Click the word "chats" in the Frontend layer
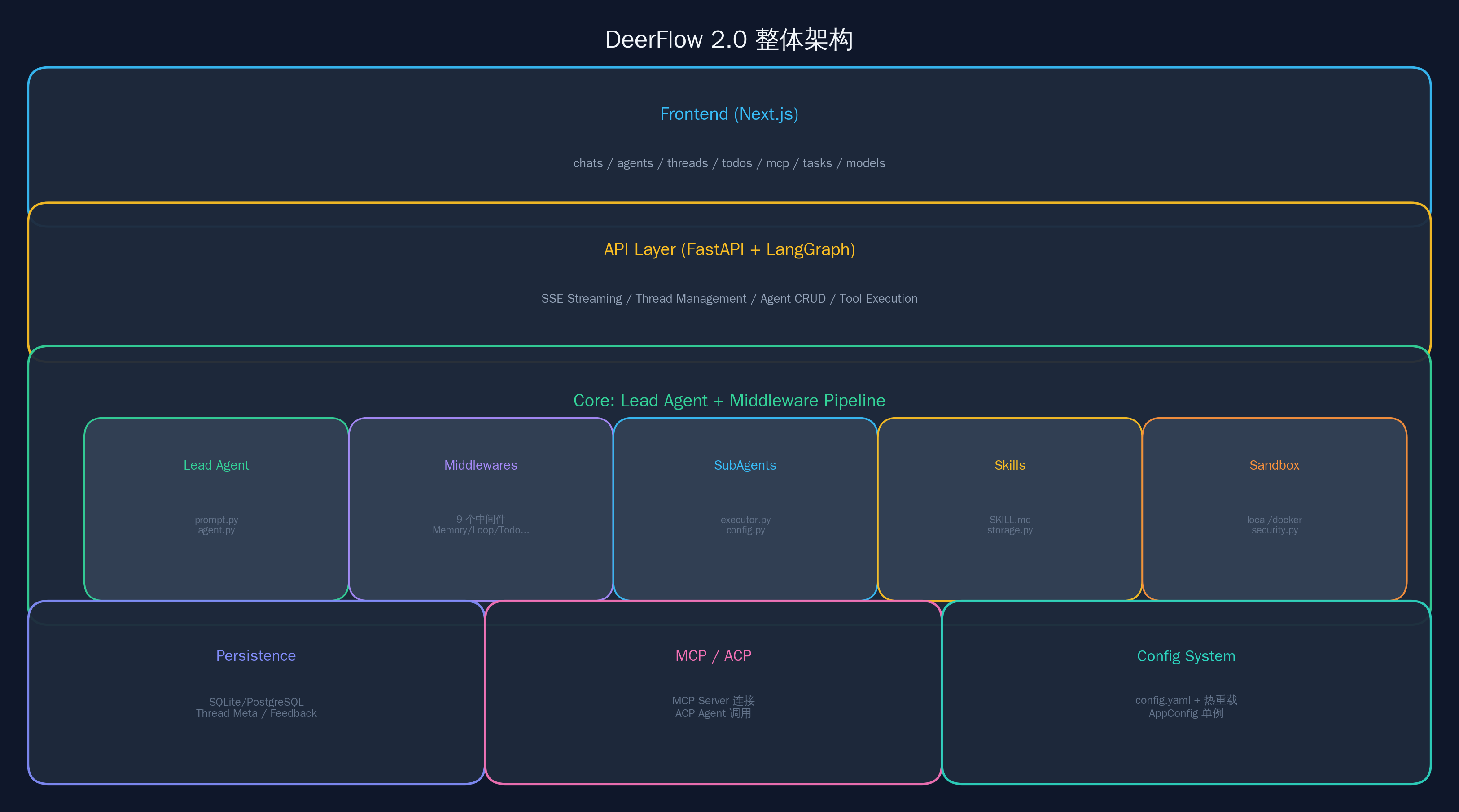This screenshot has width=1459, height=812. pyautogui.click(x=588, y=163)
